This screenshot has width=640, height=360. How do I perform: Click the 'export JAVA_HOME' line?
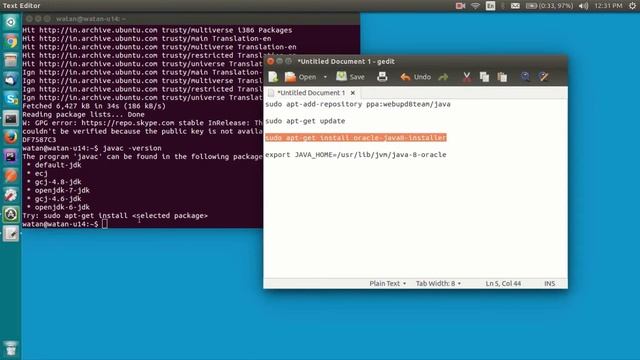tap(356, 155)
